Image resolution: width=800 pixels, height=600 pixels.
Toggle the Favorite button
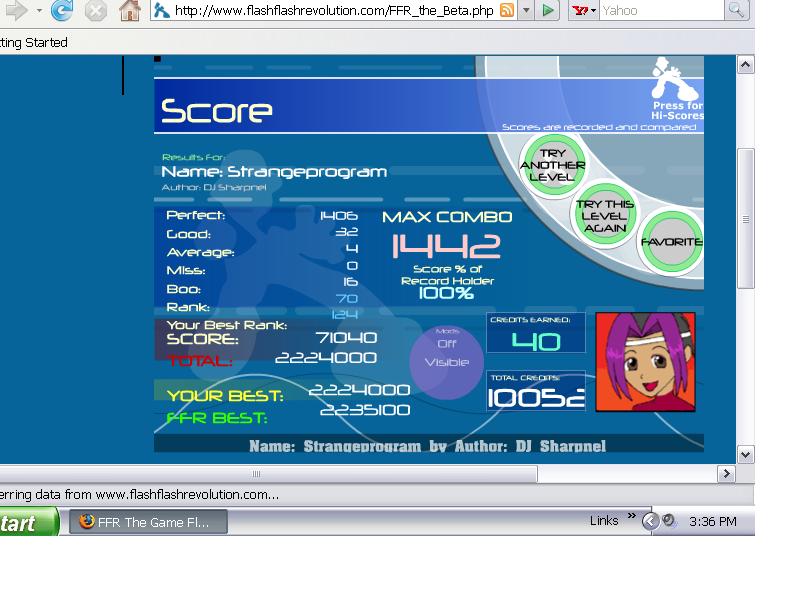[x=672, y=242]
